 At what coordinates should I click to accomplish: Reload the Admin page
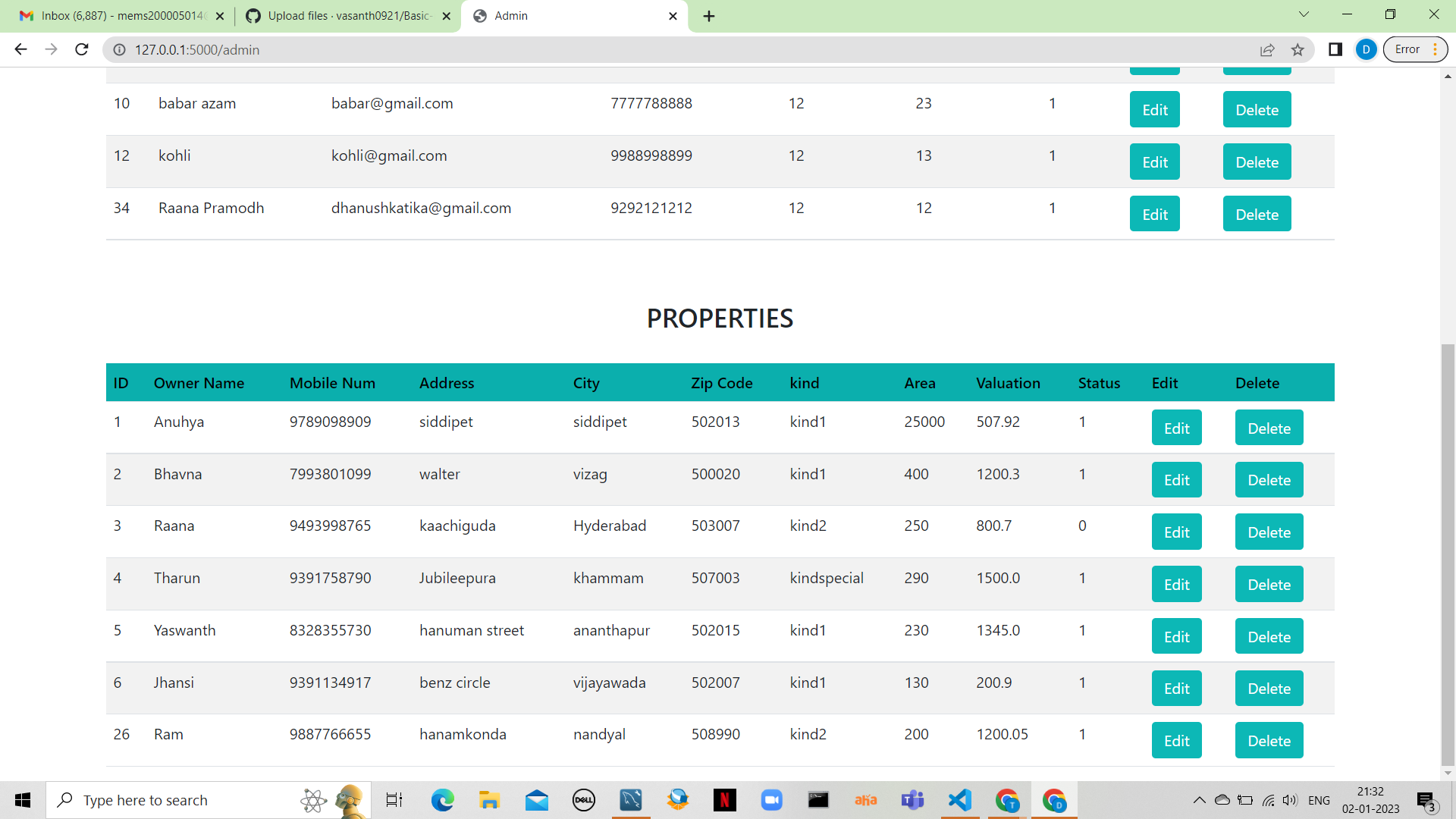[x=81, y=49]
